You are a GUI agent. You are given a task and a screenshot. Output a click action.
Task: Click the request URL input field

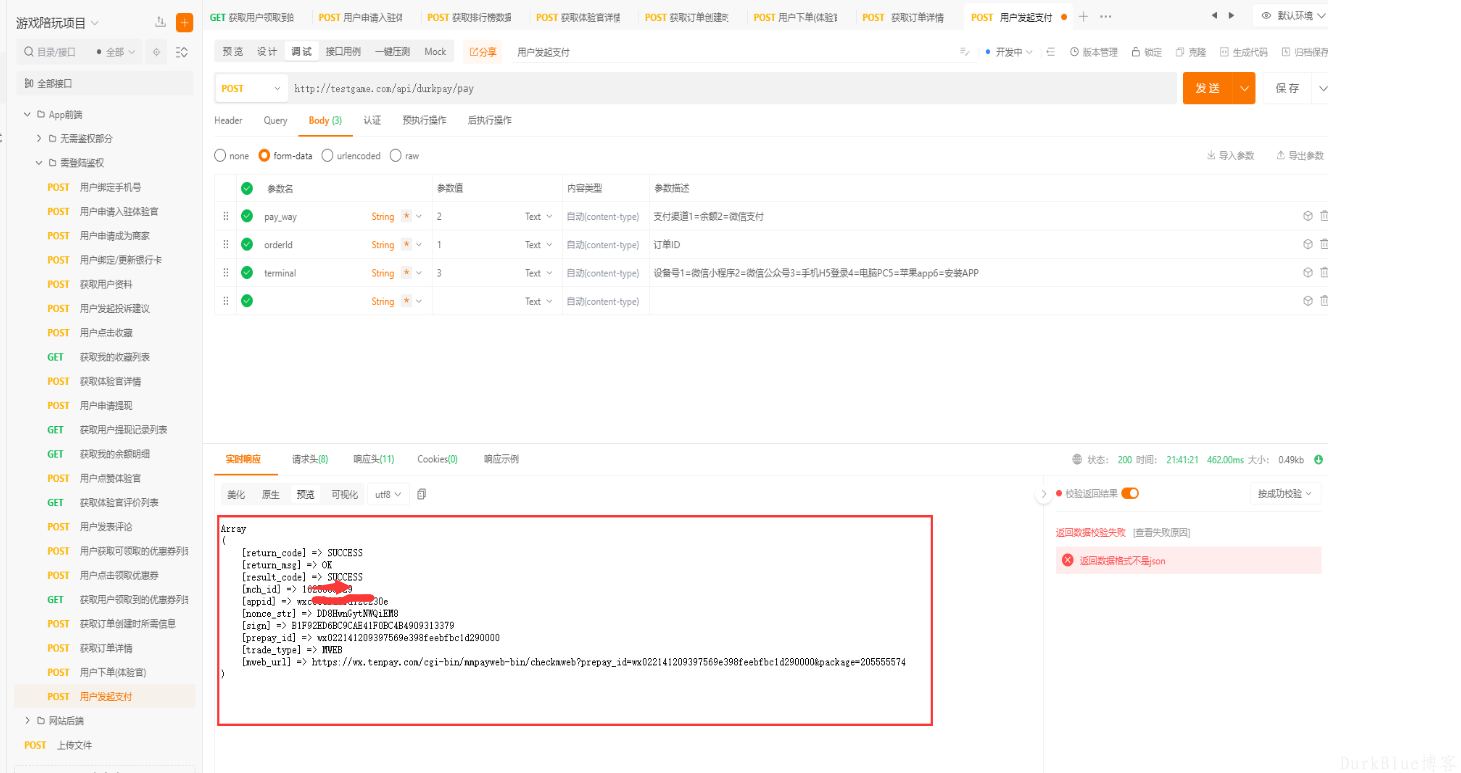click(732, 88)
